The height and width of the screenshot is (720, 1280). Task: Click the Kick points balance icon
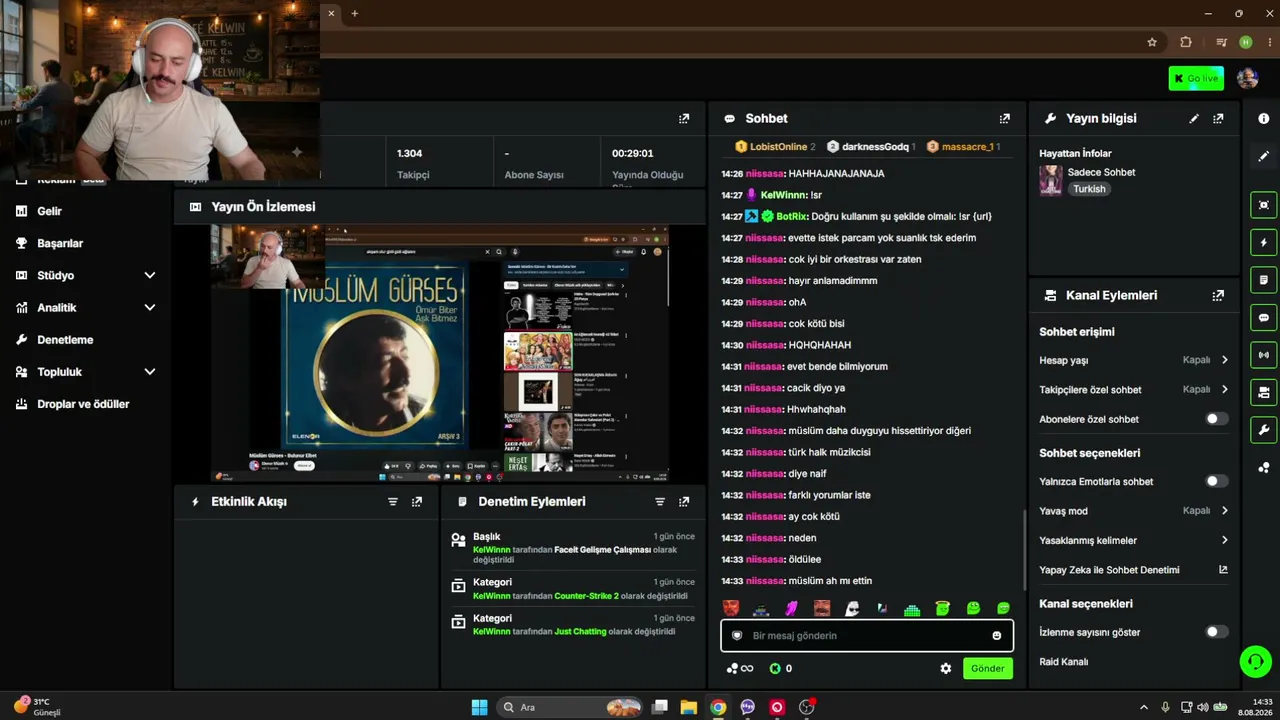(x=774, y=668)
